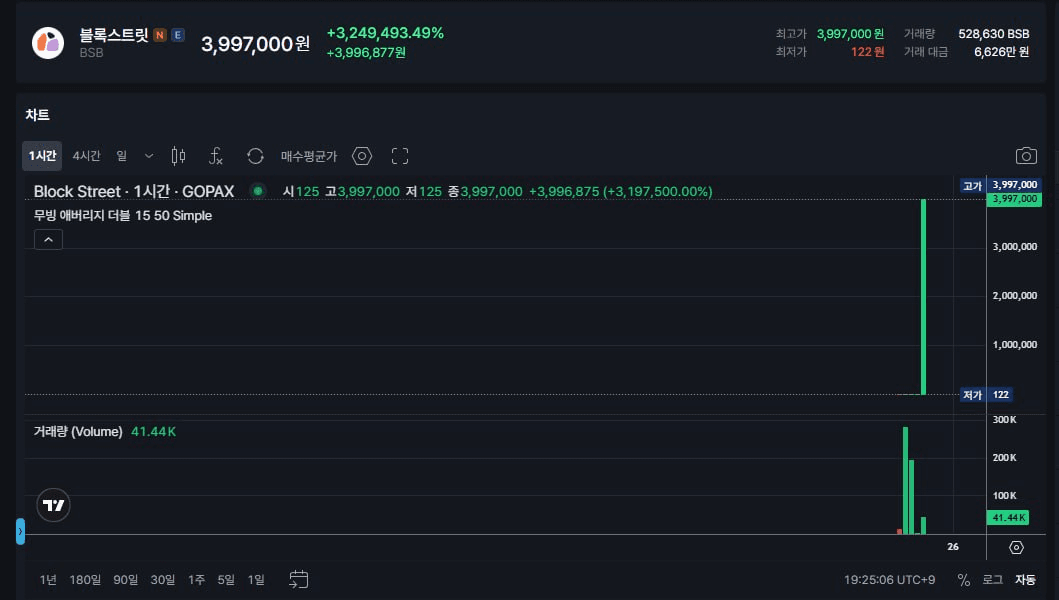Hide Block Street series via green dot
Screen dimensions: 1059x600
pyautogui.click(x=258, y=191)
